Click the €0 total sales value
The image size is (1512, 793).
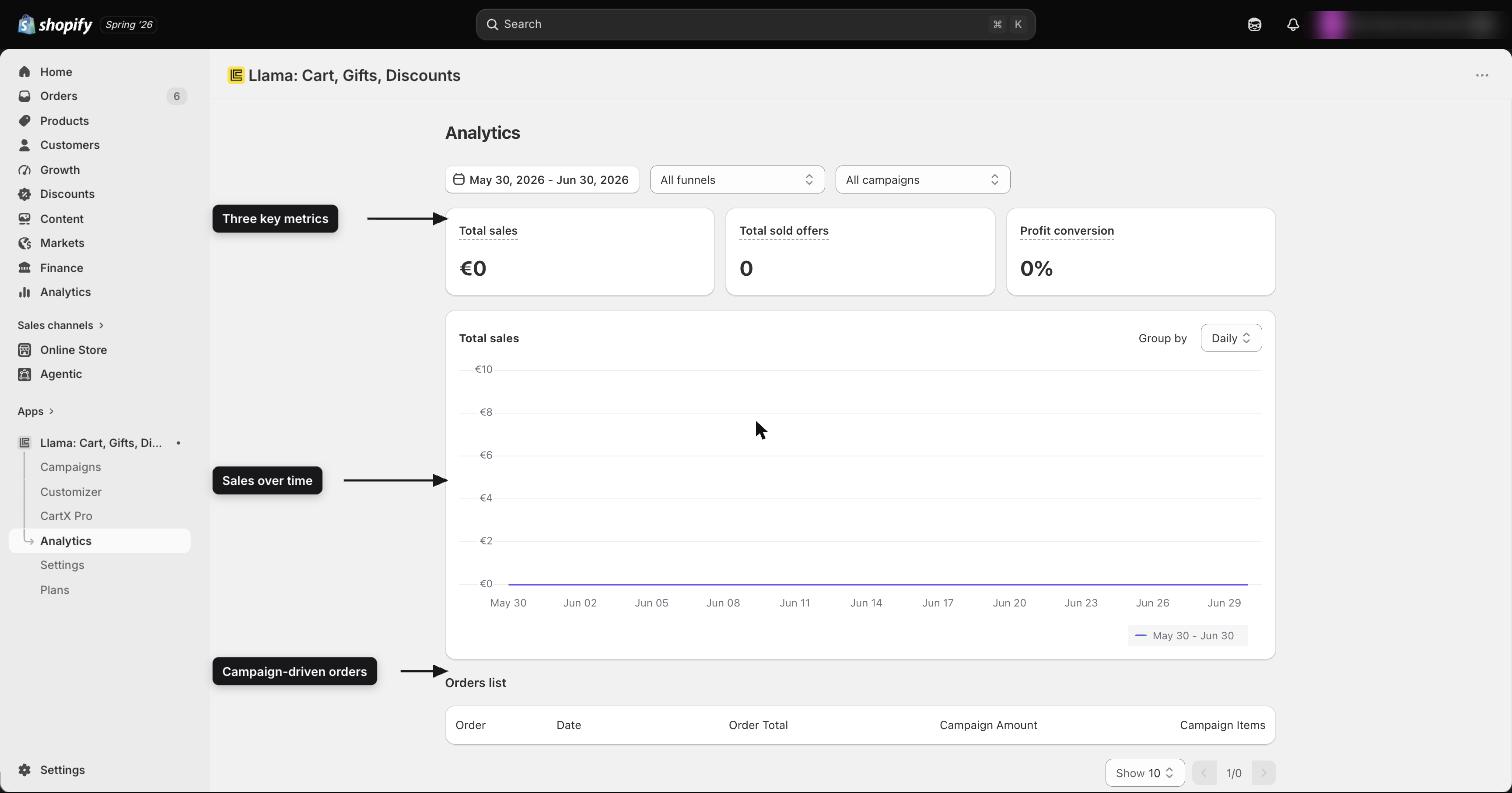tap(473, 268)
